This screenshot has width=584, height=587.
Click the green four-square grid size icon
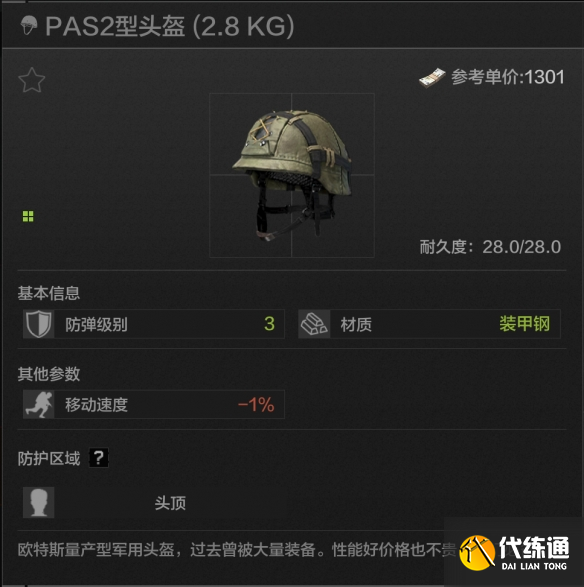(x=28, y=216)
